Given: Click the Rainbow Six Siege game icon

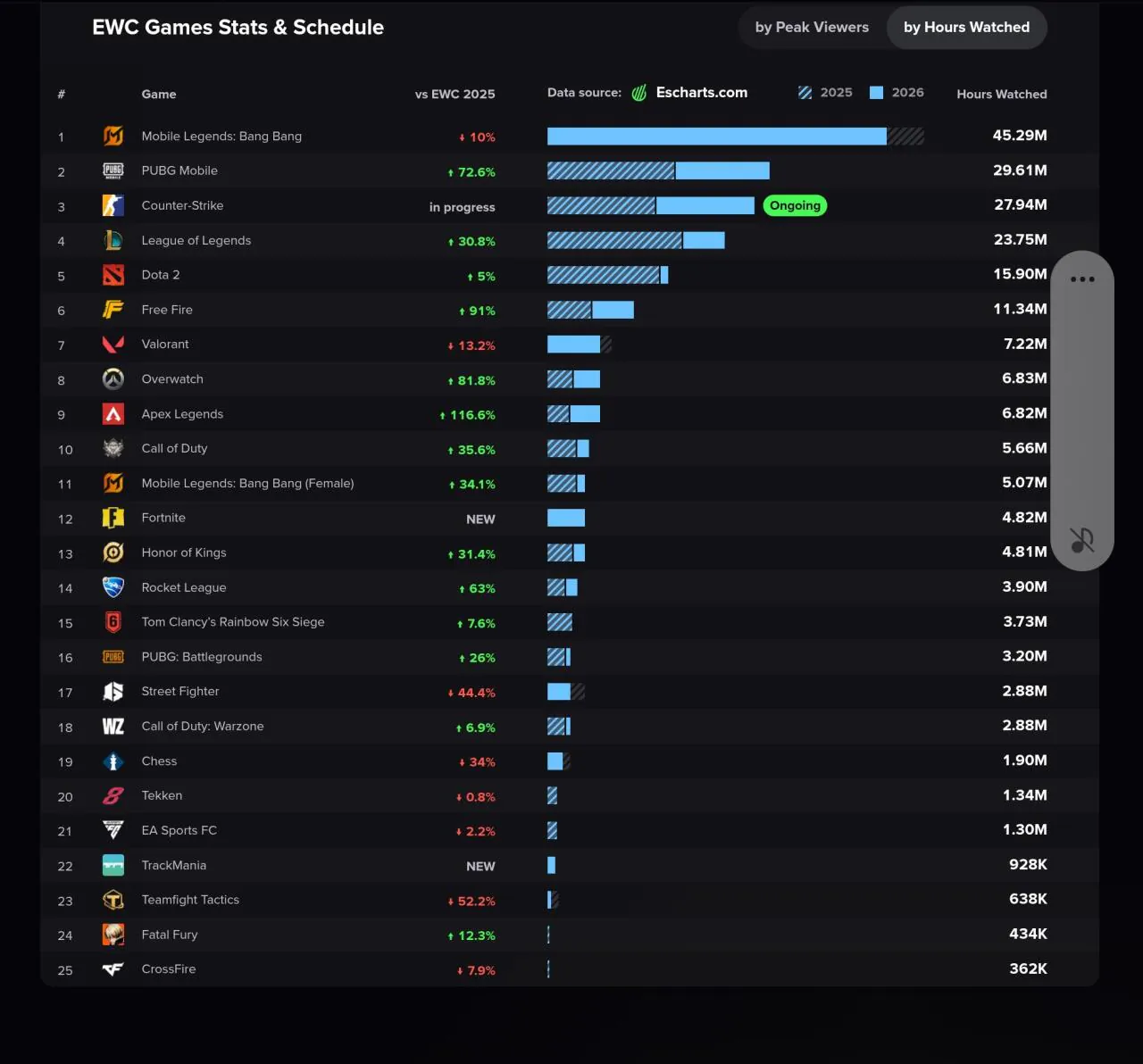Looking at the screenshot, I should point(113,622).
